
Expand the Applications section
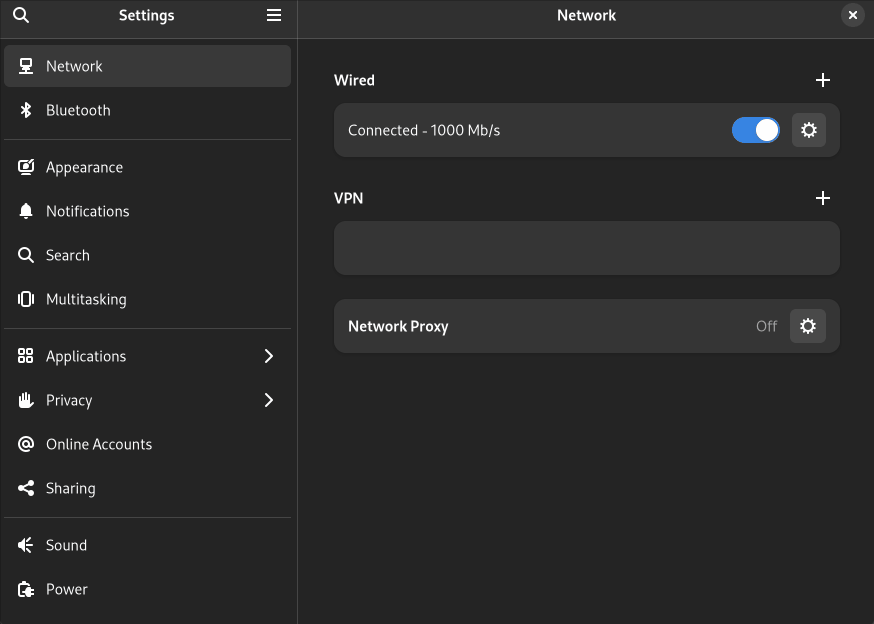tap(268, 356)
